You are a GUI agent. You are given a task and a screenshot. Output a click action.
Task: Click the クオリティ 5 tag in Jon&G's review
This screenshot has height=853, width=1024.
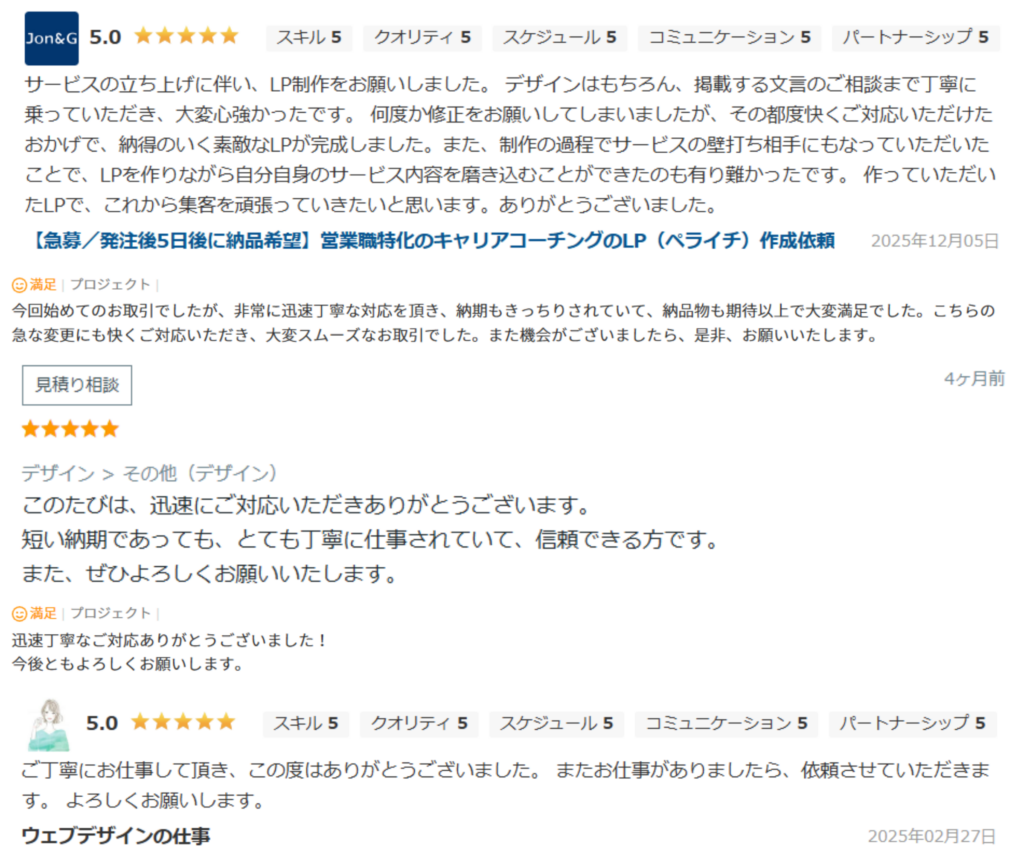click(x=422, y=38)
